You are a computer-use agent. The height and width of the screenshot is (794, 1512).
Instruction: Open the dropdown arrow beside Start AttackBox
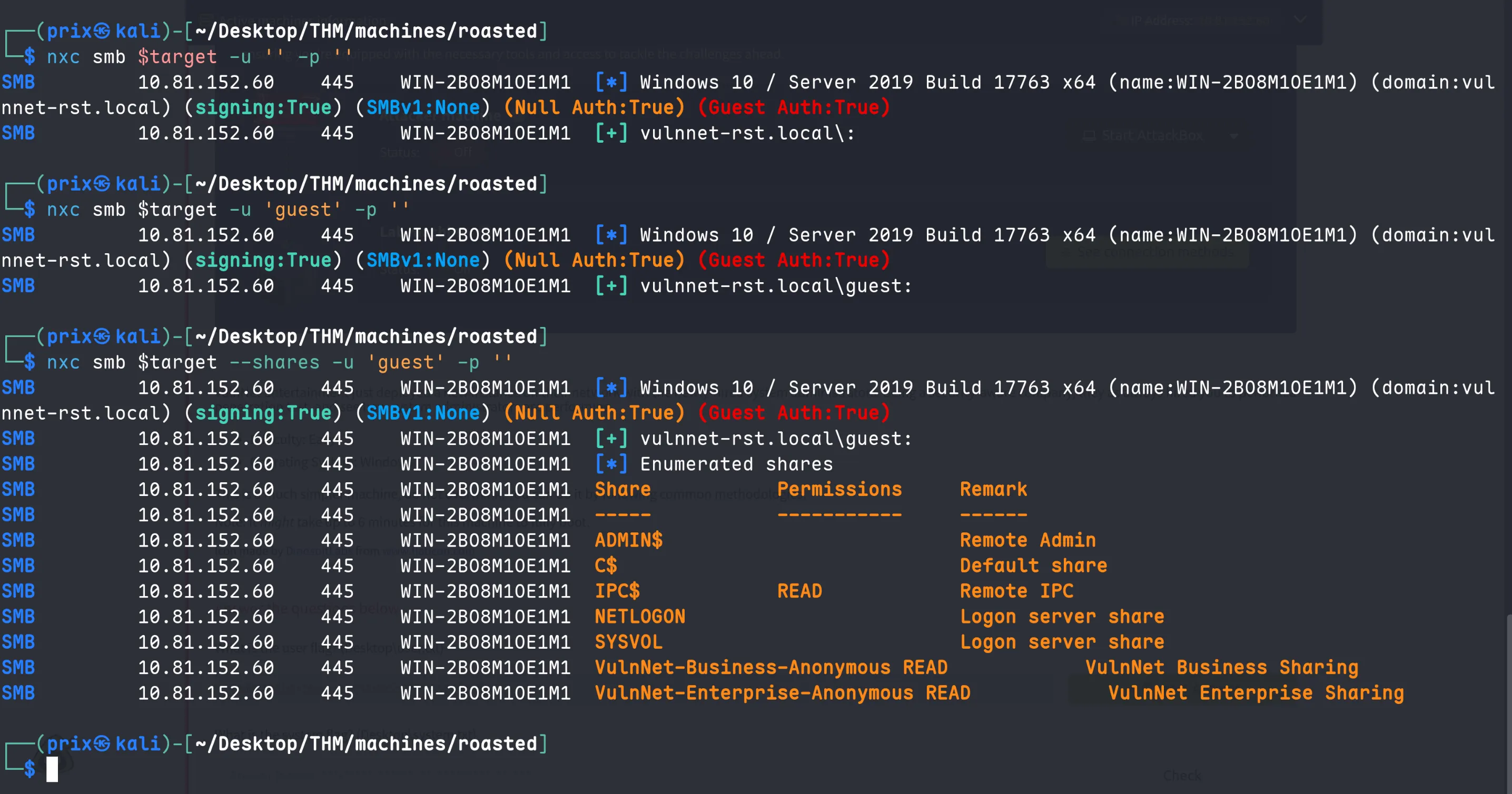pos(1234,136)
